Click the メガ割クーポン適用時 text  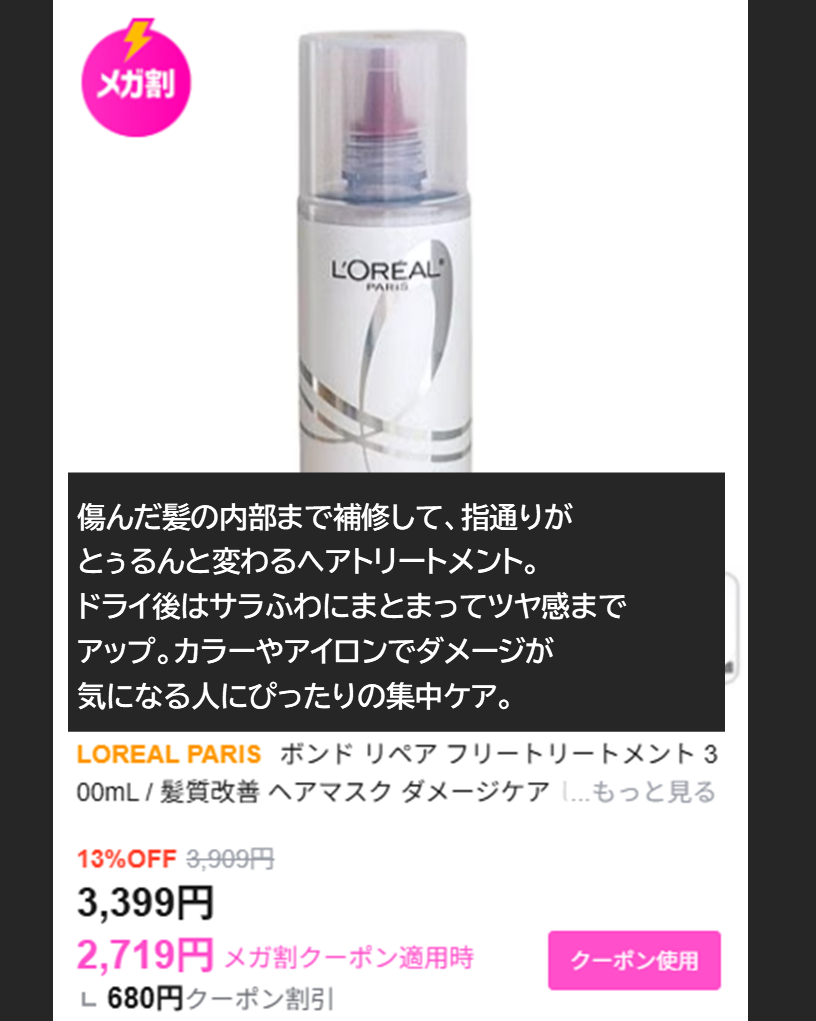tap(349, 958)
